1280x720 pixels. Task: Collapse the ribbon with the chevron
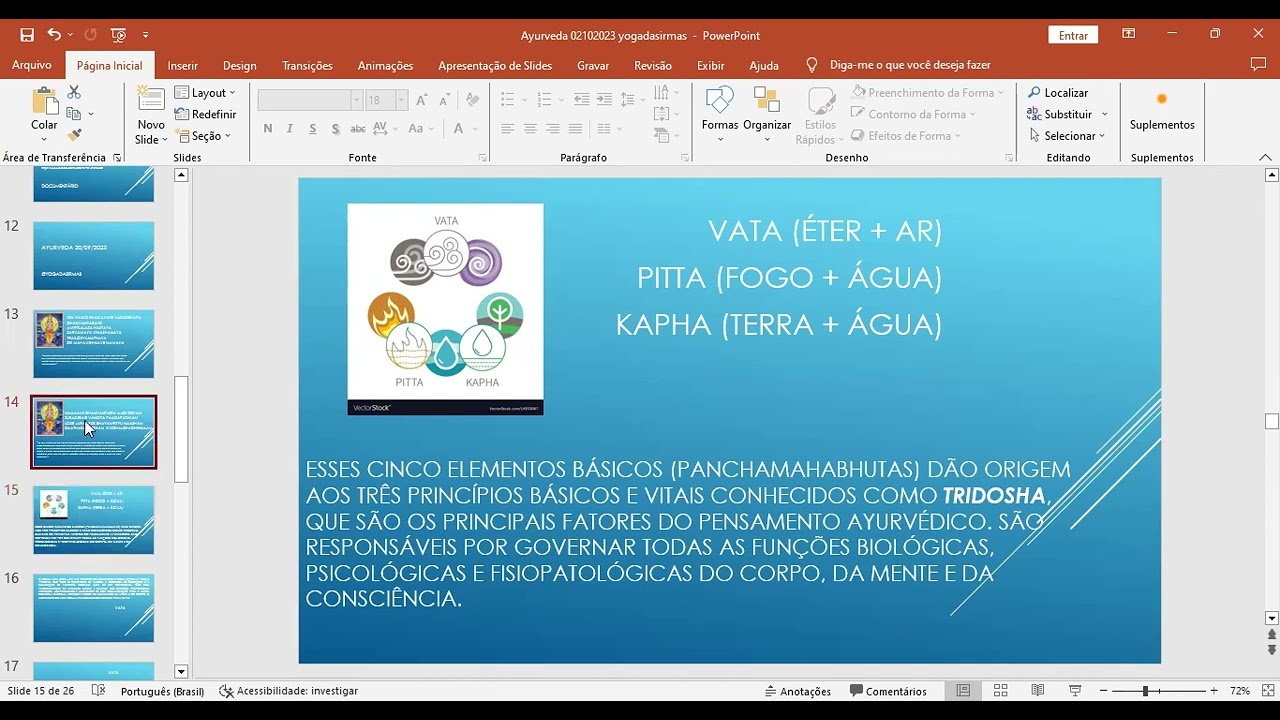click(1265, 158)
